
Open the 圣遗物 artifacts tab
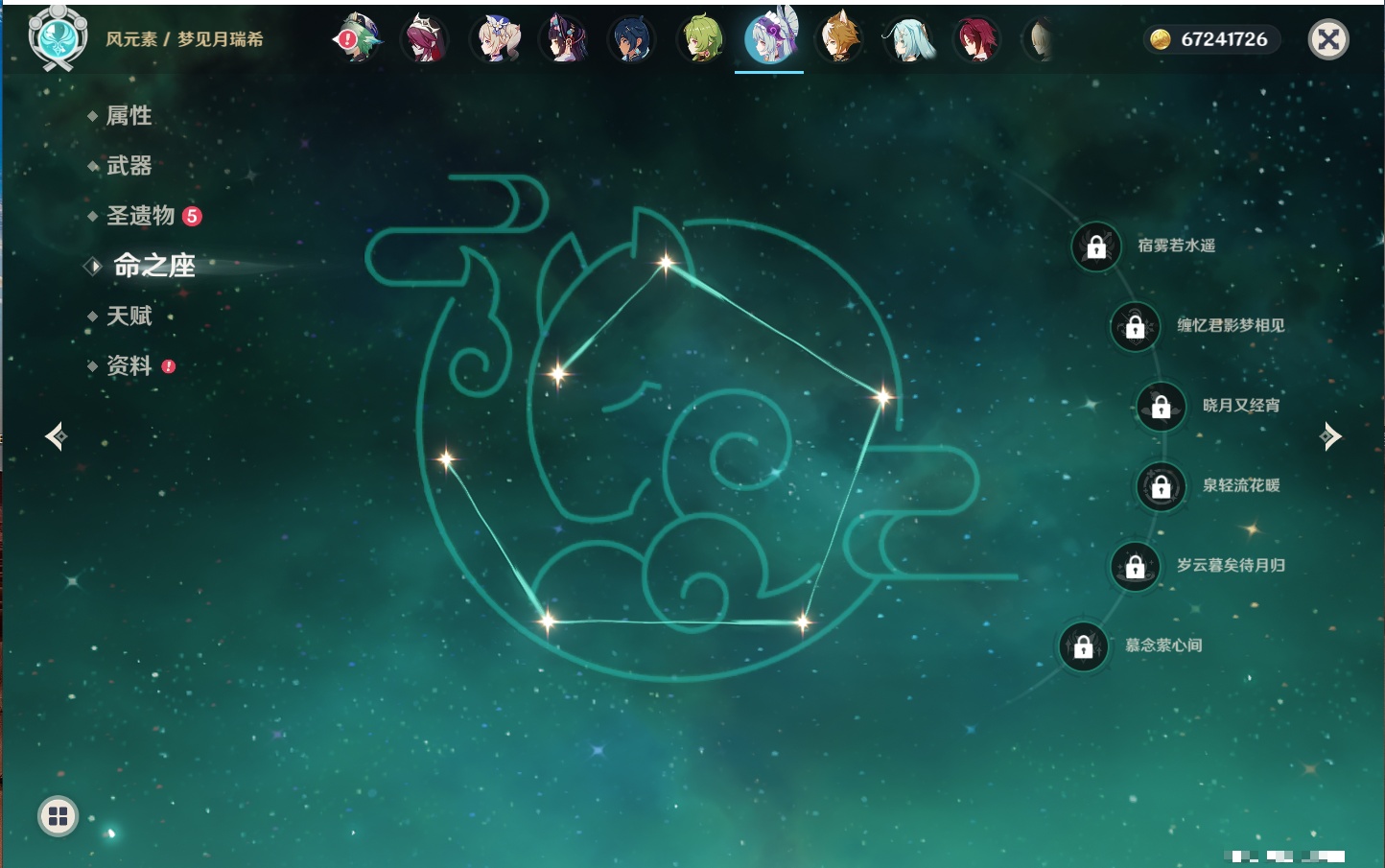click(x=140, y=216)
